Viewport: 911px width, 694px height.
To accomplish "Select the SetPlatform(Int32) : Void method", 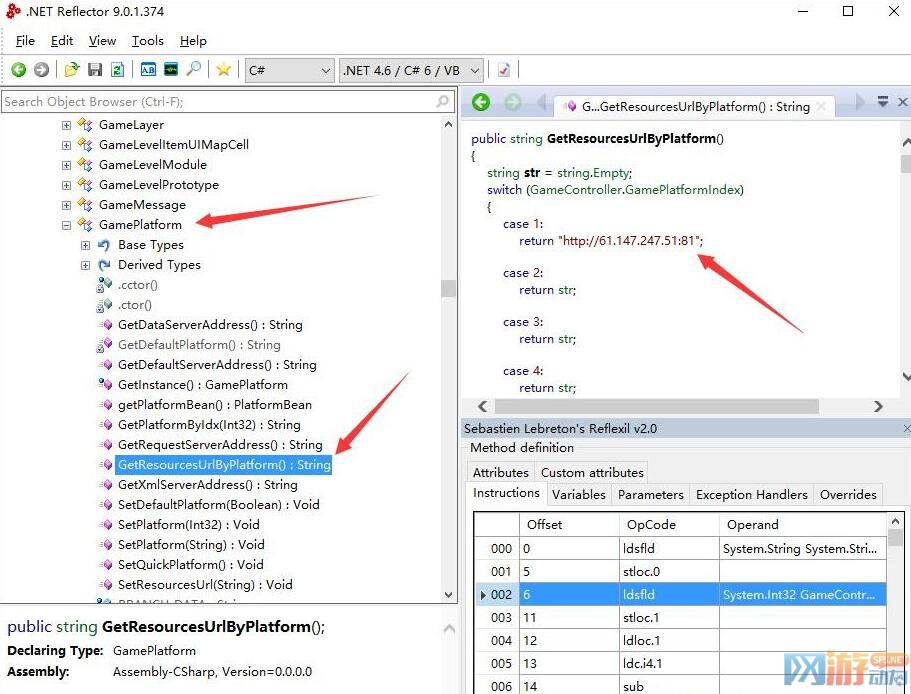I will 188,525.
